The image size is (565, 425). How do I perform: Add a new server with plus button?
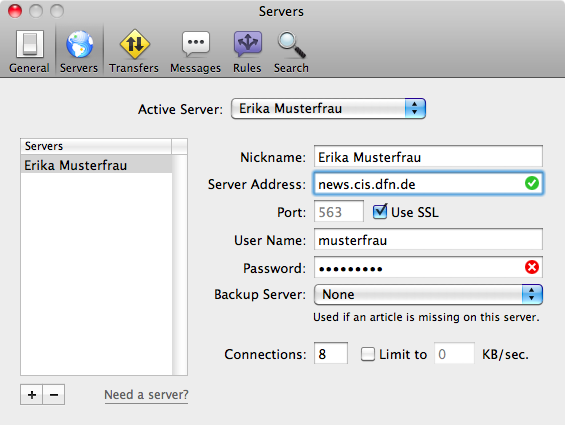[32, 395]
